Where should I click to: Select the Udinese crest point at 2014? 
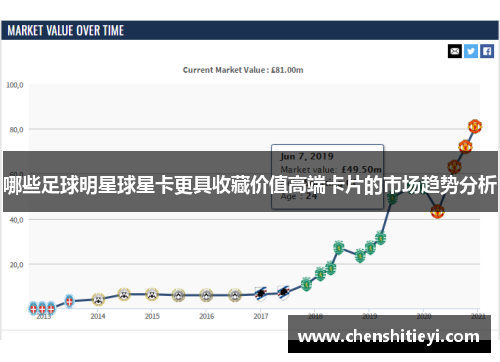click(98, 299)
